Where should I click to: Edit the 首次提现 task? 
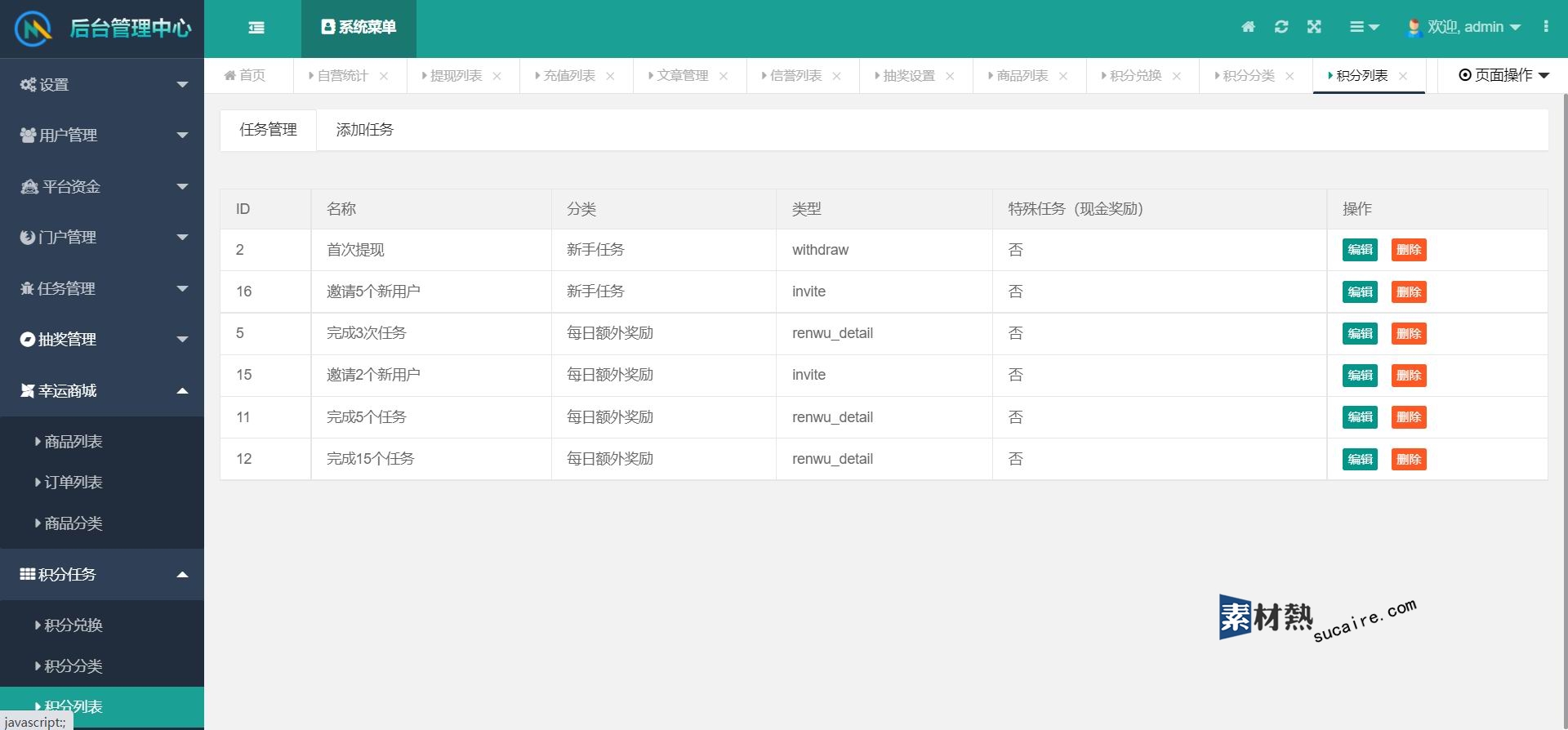pos(1360,250)
